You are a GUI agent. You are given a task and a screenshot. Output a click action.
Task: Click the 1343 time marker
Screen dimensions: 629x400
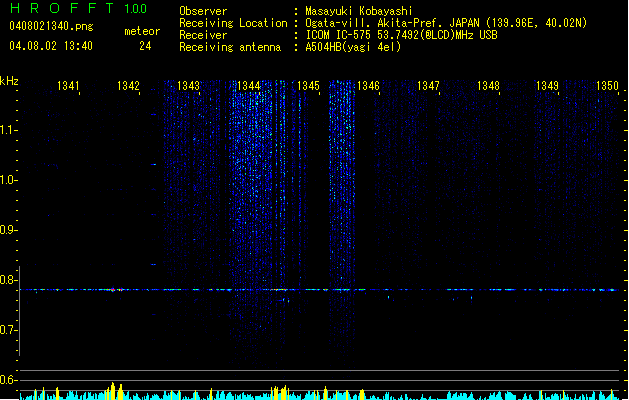[x=188, y=86]
